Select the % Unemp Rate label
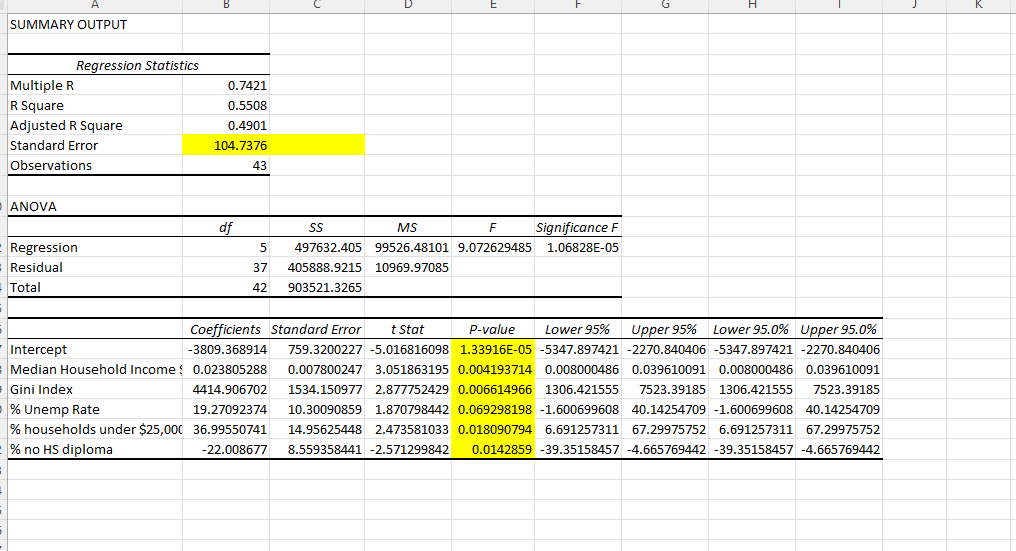The height and width of the screenshot is (551, 1016). click(95, 410)
